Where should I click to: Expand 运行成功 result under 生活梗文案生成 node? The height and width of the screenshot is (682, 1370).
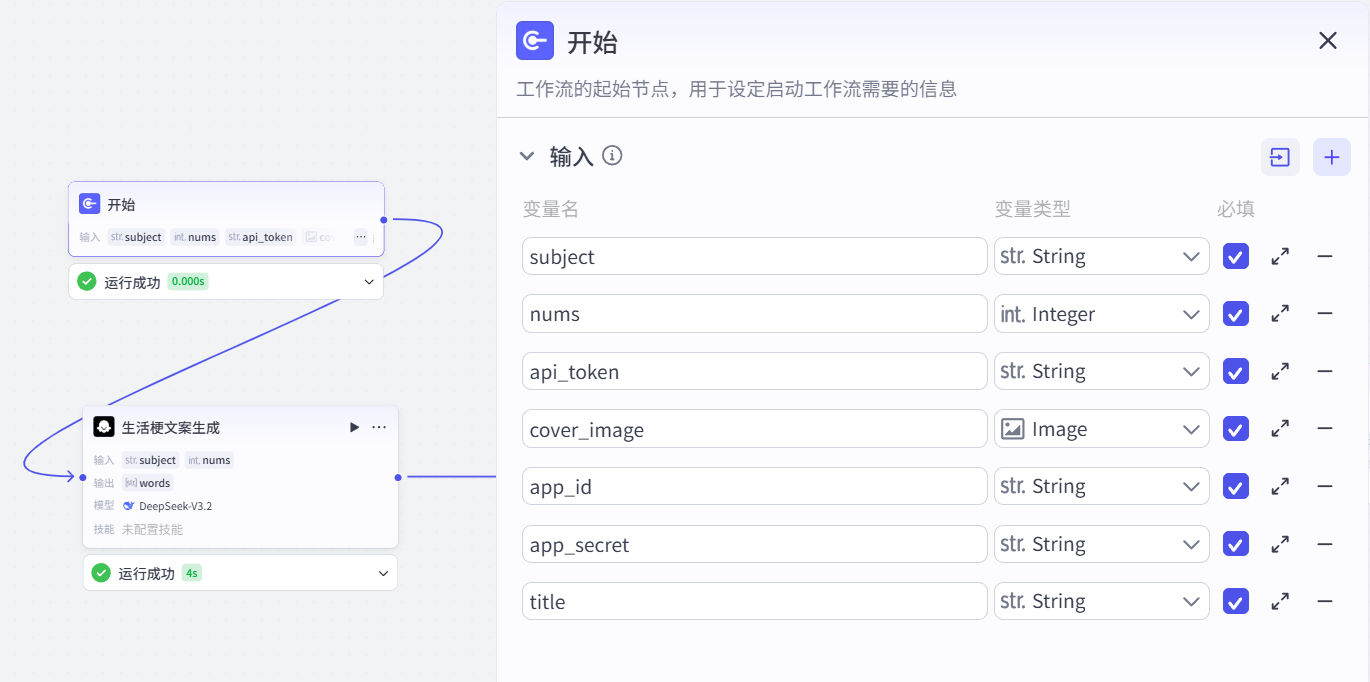(x=383, y=573)
